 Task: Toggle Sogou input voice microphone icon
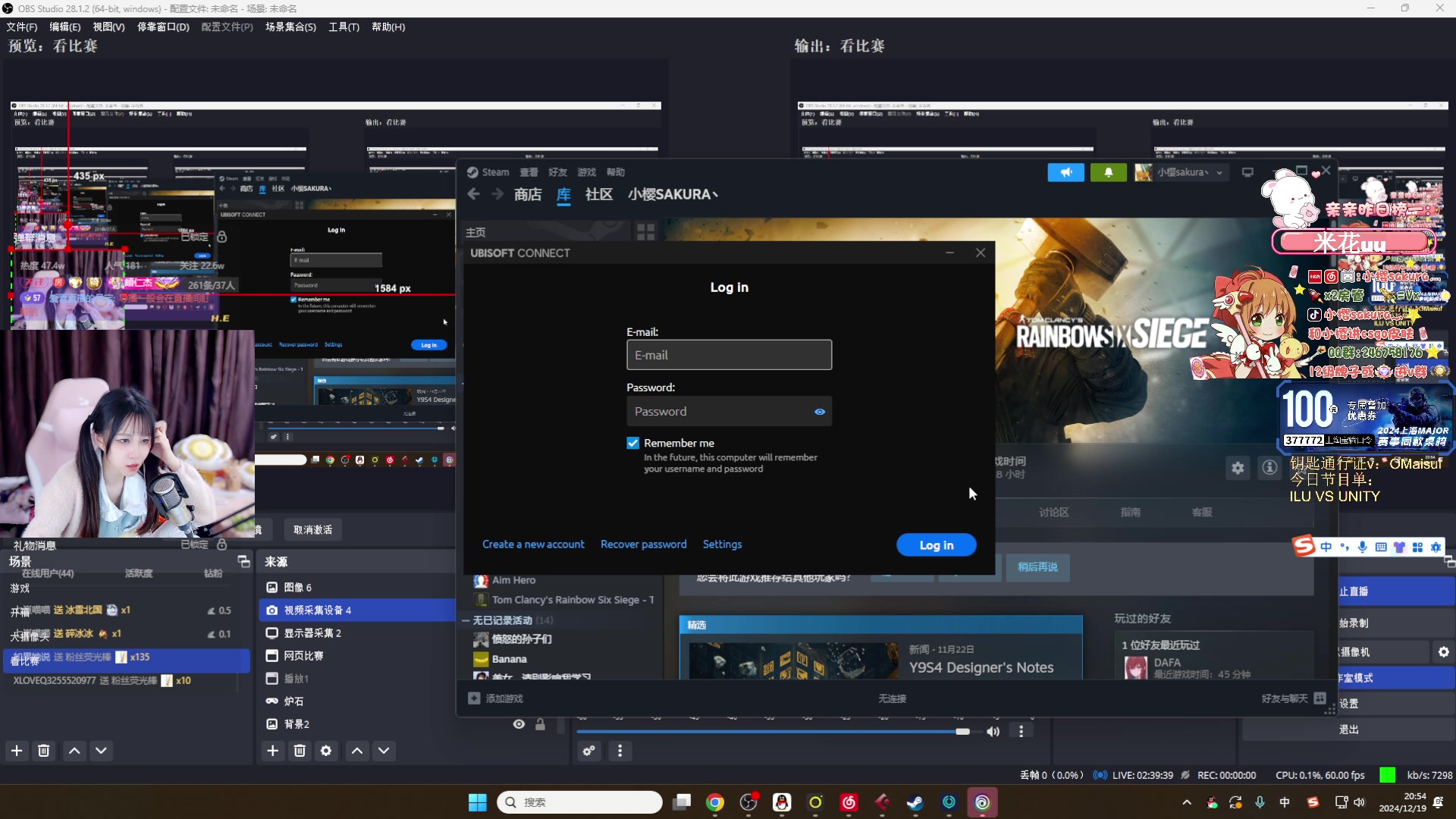(x=1362, y=548)
